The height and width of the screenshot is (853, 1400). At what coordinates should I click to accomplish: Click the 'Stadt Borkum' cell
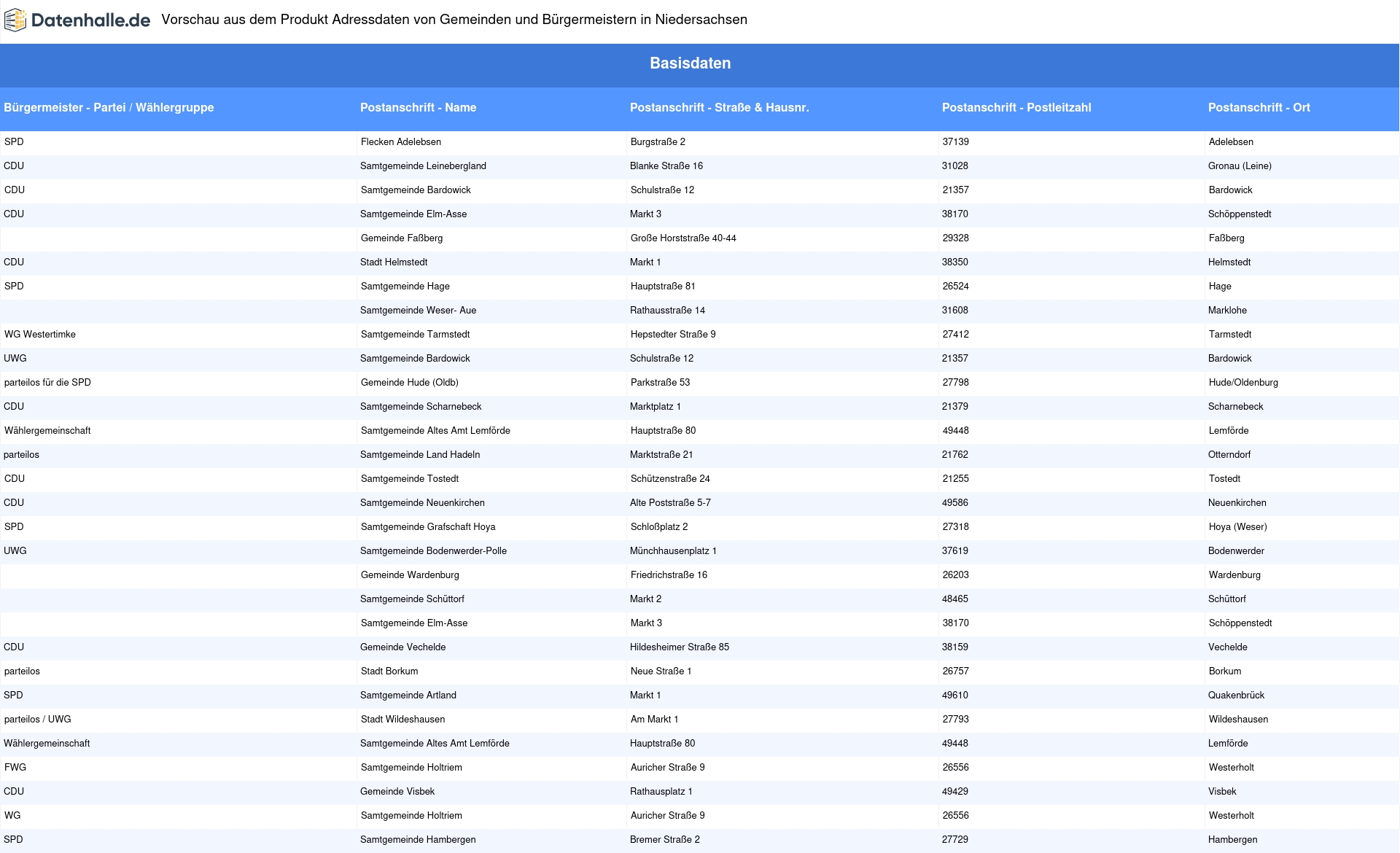pyautogui.click(x=491, y=671)
